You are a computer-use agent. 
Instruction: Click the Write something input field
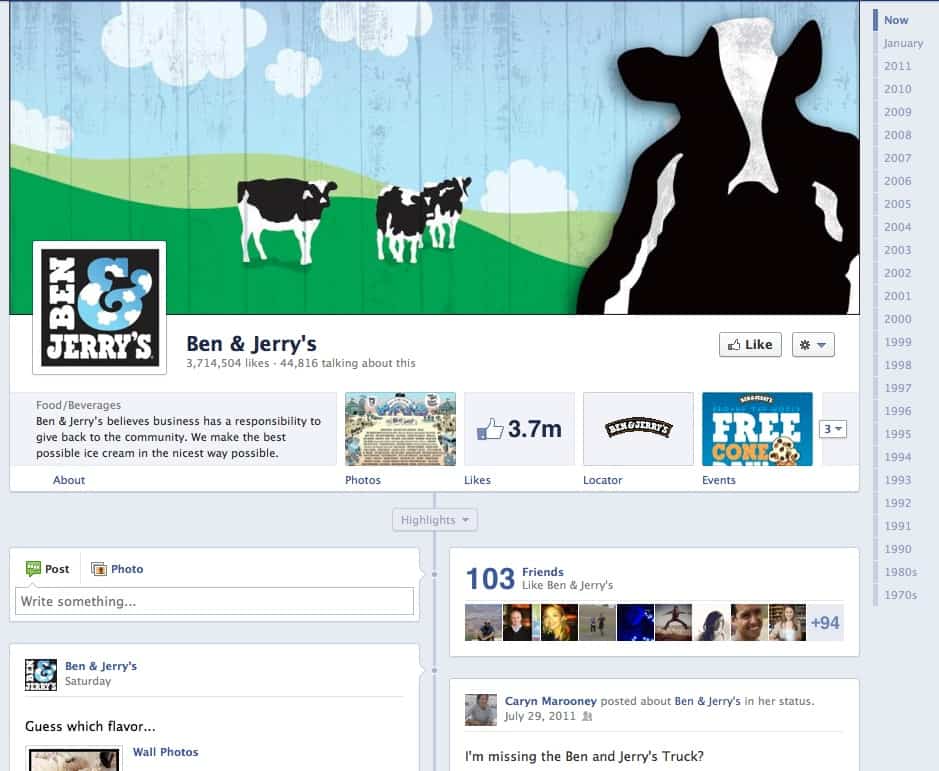click(x=214, y=601)
